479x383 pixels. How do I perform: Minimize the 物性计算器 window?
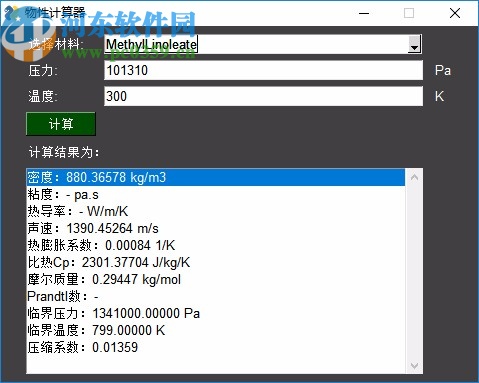(x=364, y=13)
